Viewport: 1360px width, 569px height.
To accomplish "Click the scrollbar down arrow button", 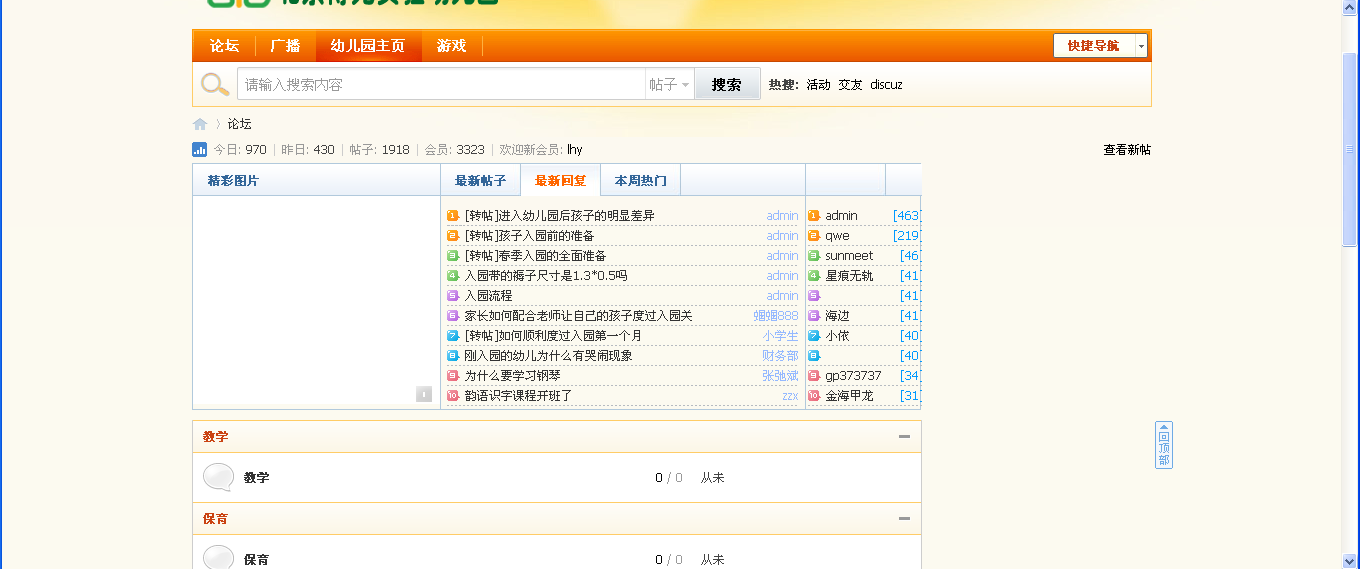I will 1350,560.
